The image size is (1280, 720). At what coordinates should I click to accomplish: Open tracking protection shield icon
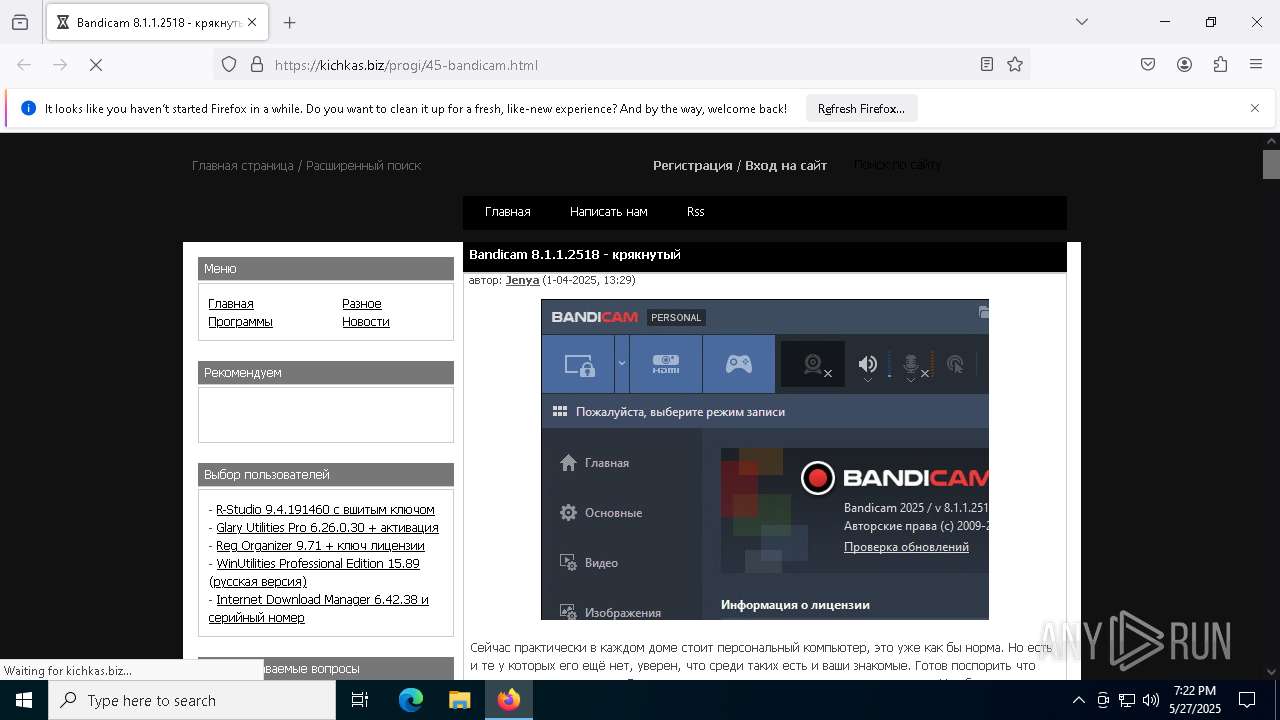(229, 65)
